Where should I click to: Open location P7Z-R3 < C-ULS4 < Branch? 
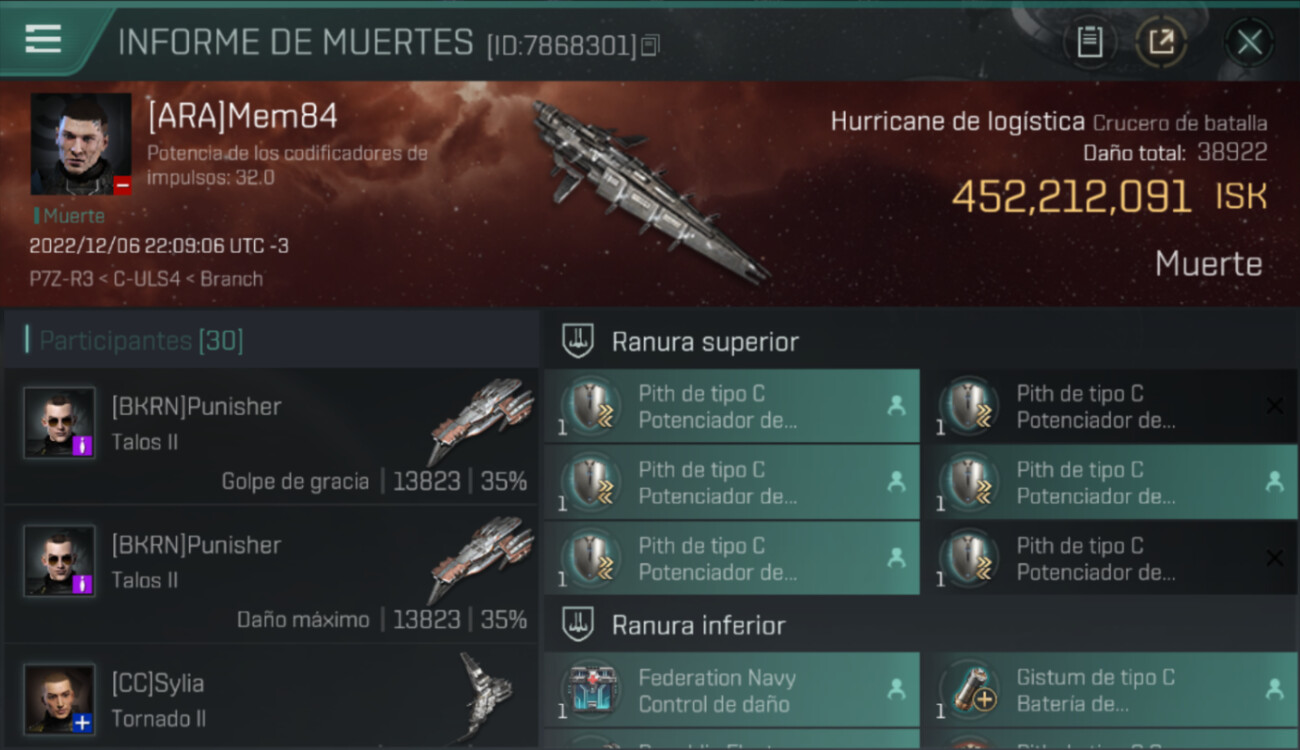(146, 279)
